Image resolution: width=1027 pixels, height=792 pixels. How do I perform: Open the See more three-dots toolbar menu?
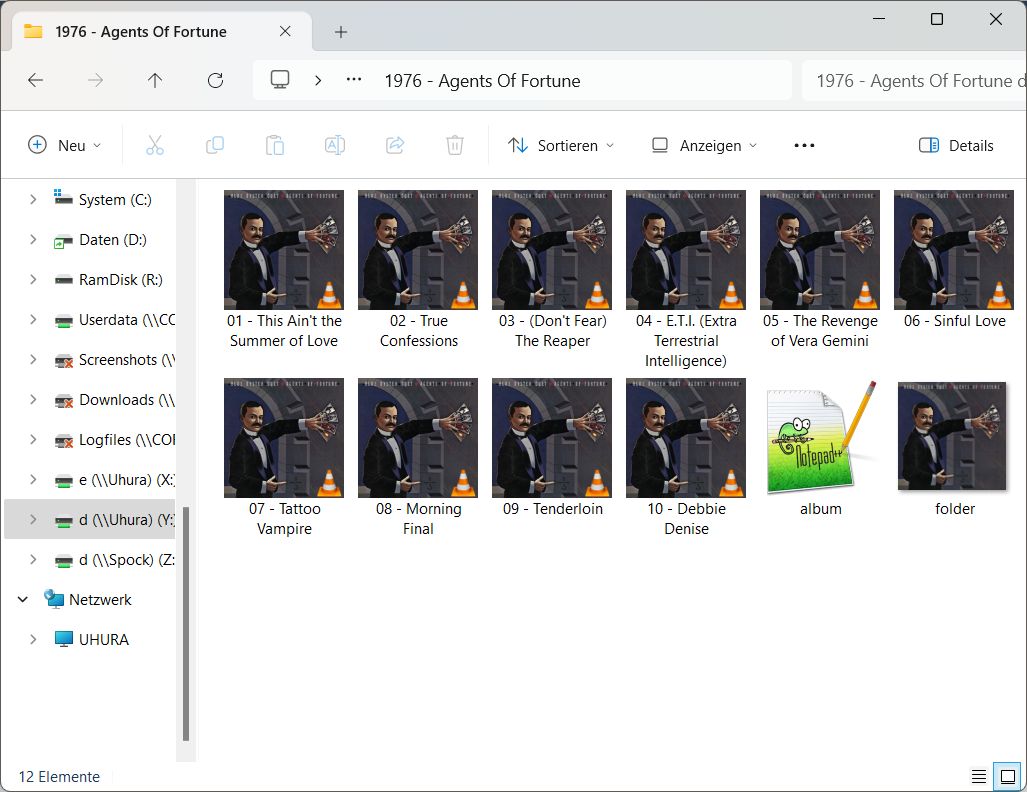(804, 145)
